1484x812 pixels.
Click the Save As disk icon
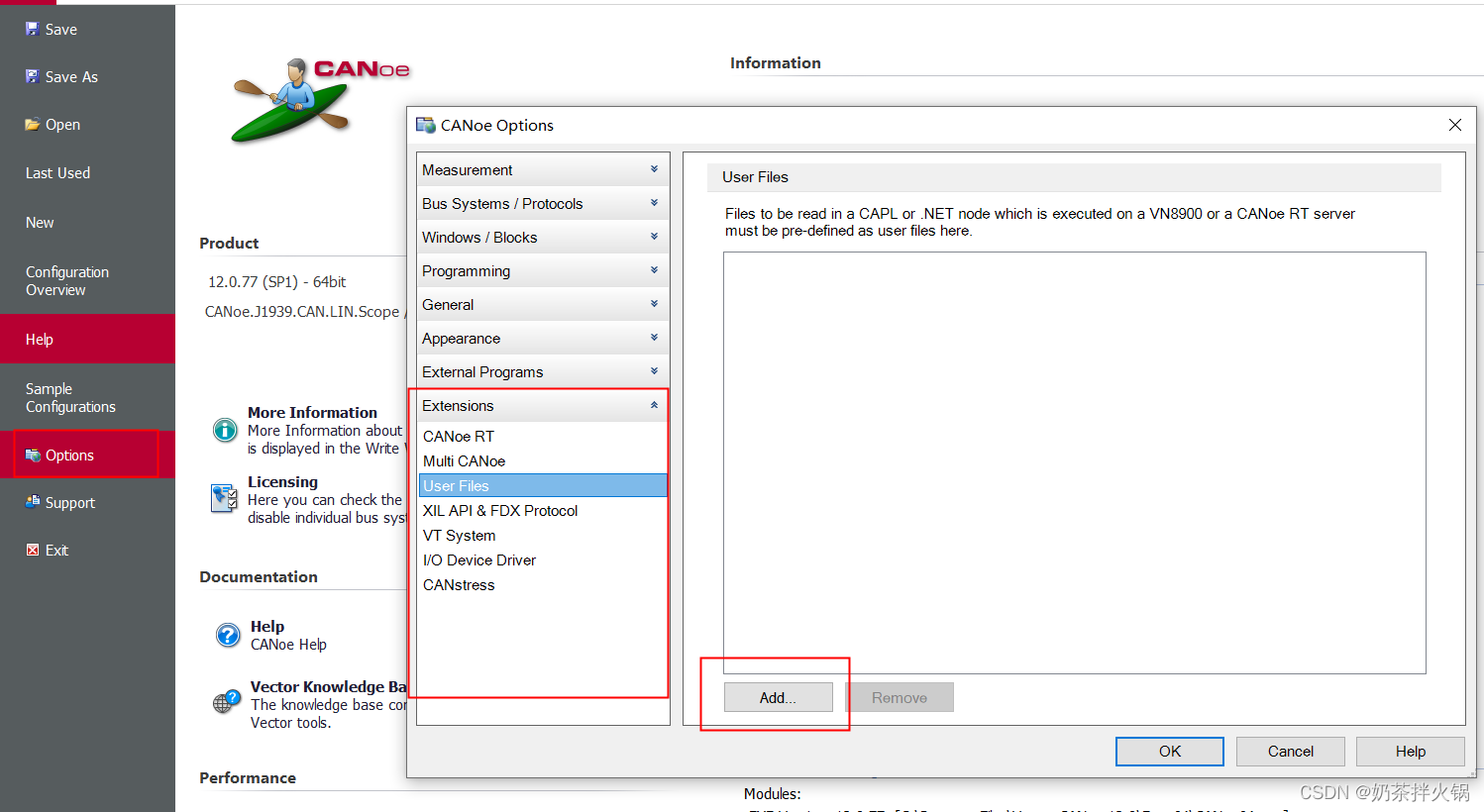coord(33,76)
